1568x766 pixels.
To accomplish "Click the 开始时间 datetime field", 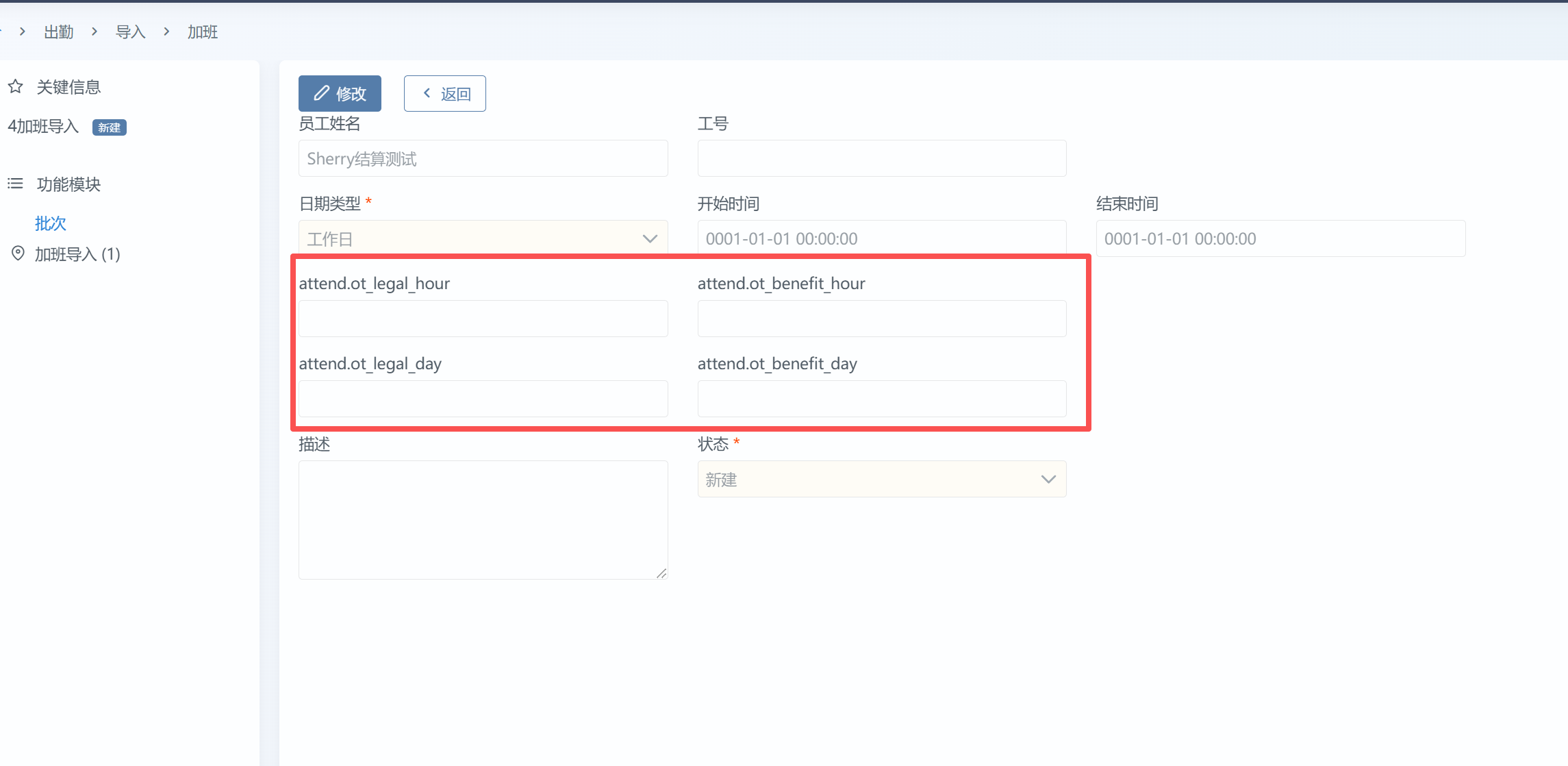I will coord(881,238).
